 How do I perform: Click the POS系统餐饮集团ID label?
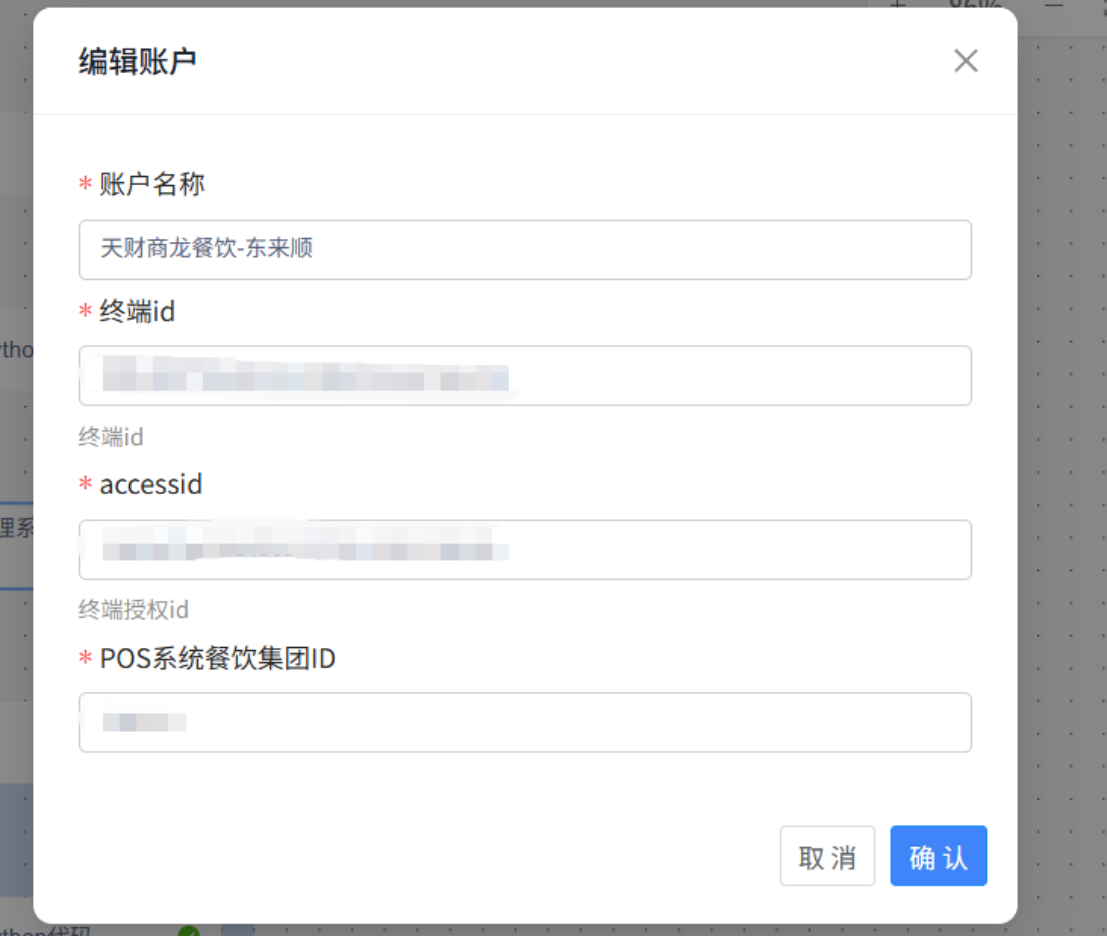217,658
